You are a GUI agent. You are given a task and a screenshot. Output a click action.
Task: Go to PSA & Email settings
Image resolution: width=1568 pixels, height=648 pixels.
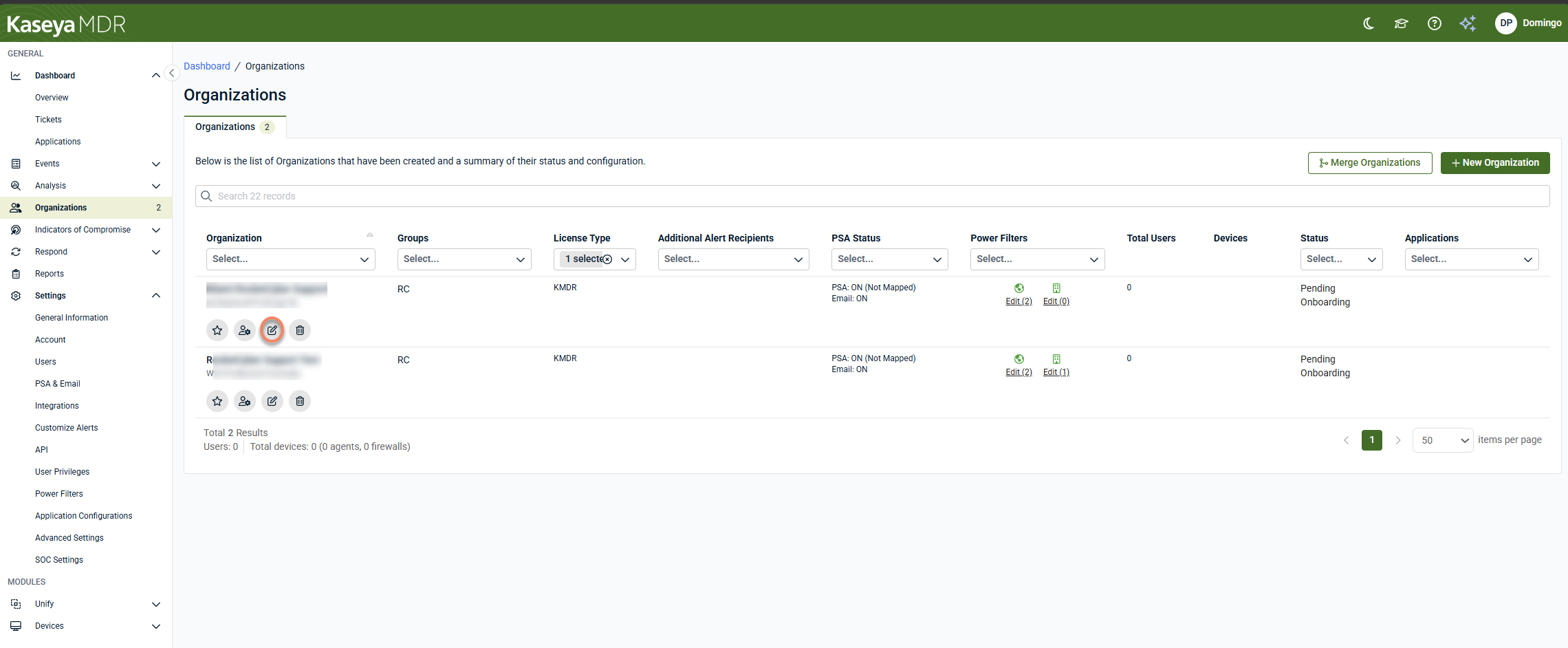pyautogui.click(x=58, y=384)
